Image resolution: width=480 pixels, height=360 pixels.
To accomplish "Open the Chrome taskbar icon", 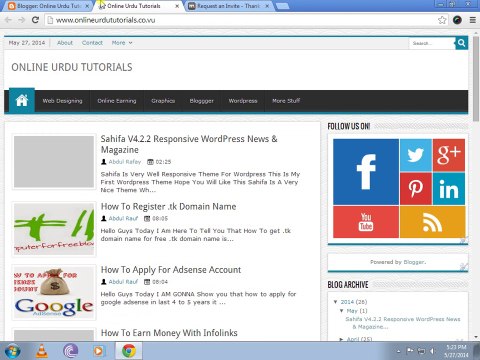I will point(129,351).
